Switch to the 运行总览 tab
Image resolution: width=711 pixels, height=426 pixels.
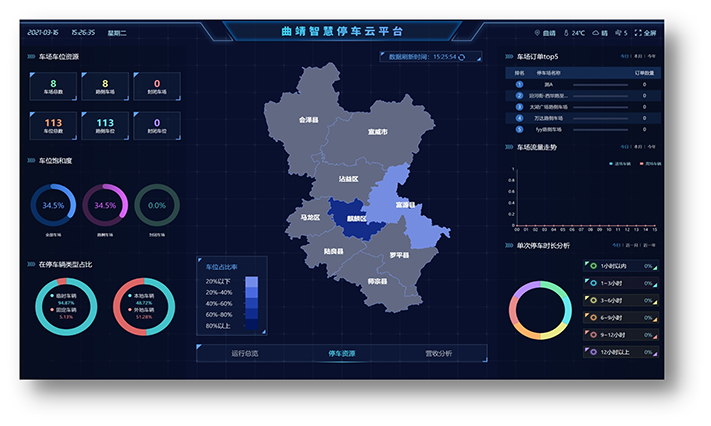click(245, 353)
